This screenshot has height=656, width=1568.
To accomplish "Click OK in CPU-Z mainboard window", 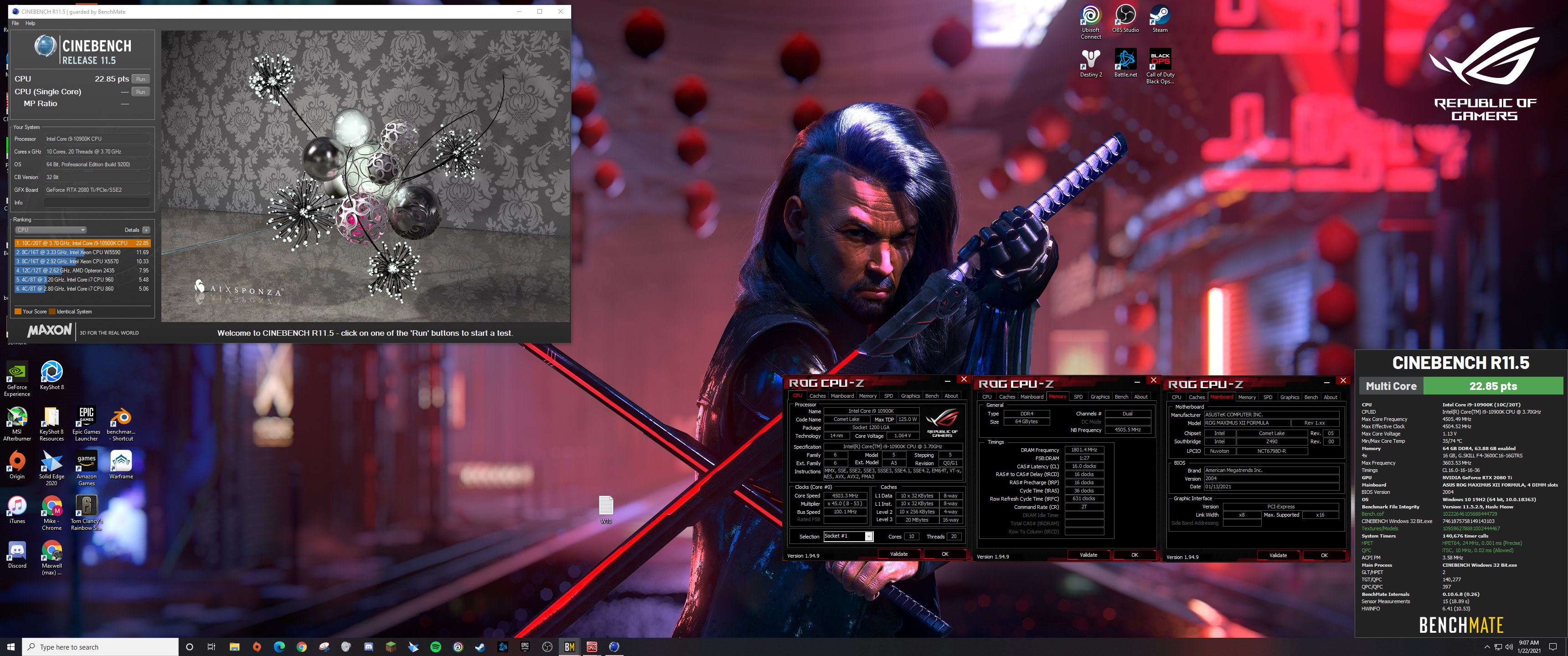I will 1324,556.
